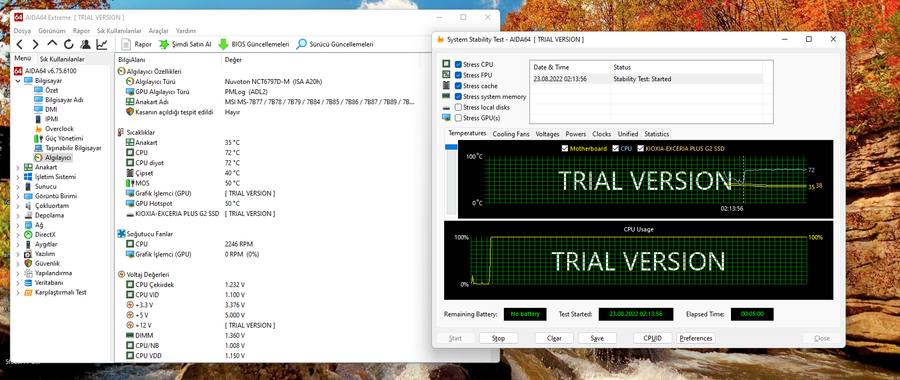Click the Rapor toolbar button

[137, 44]
